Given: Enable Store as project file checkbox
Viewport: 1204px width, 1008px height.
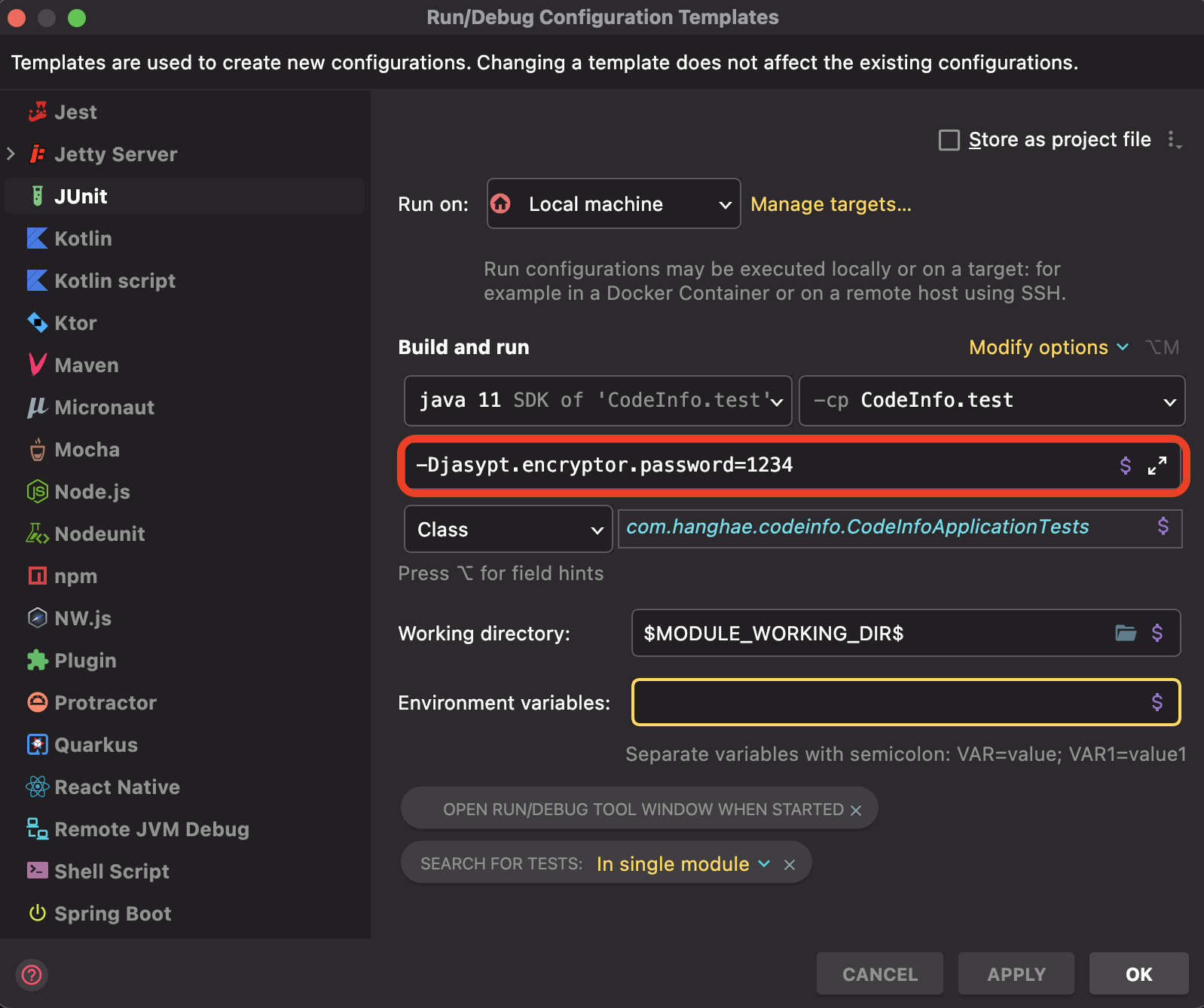Looking at the screenshot, I should (949, 140).
